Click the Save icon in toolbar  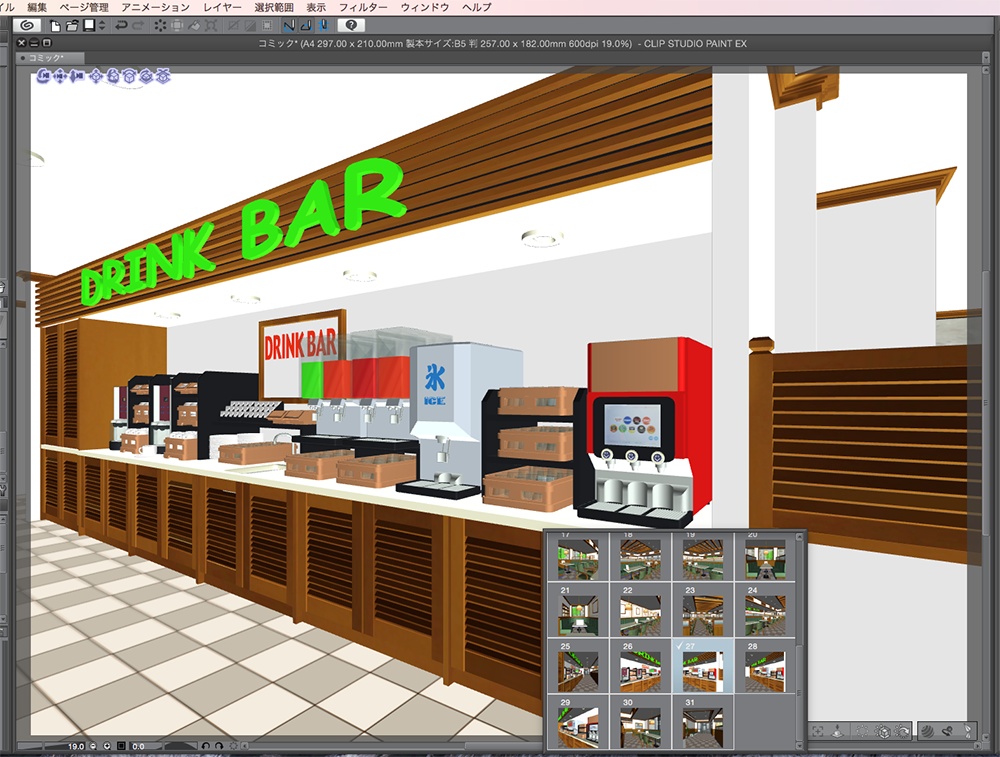click(89, 26)
